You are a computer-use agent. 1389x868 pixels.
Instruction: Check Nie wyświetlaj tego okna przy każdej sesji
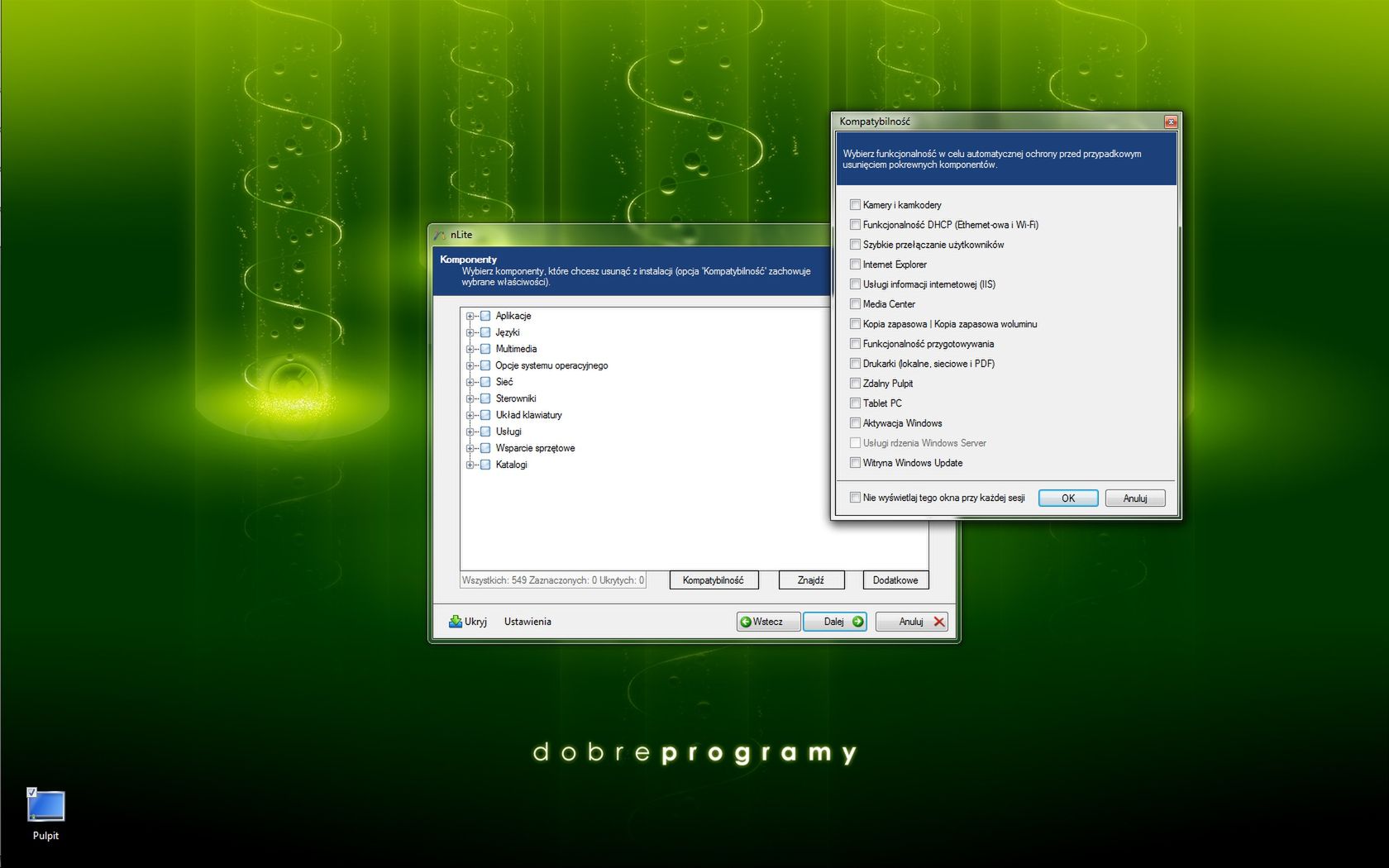pos(855,497)
